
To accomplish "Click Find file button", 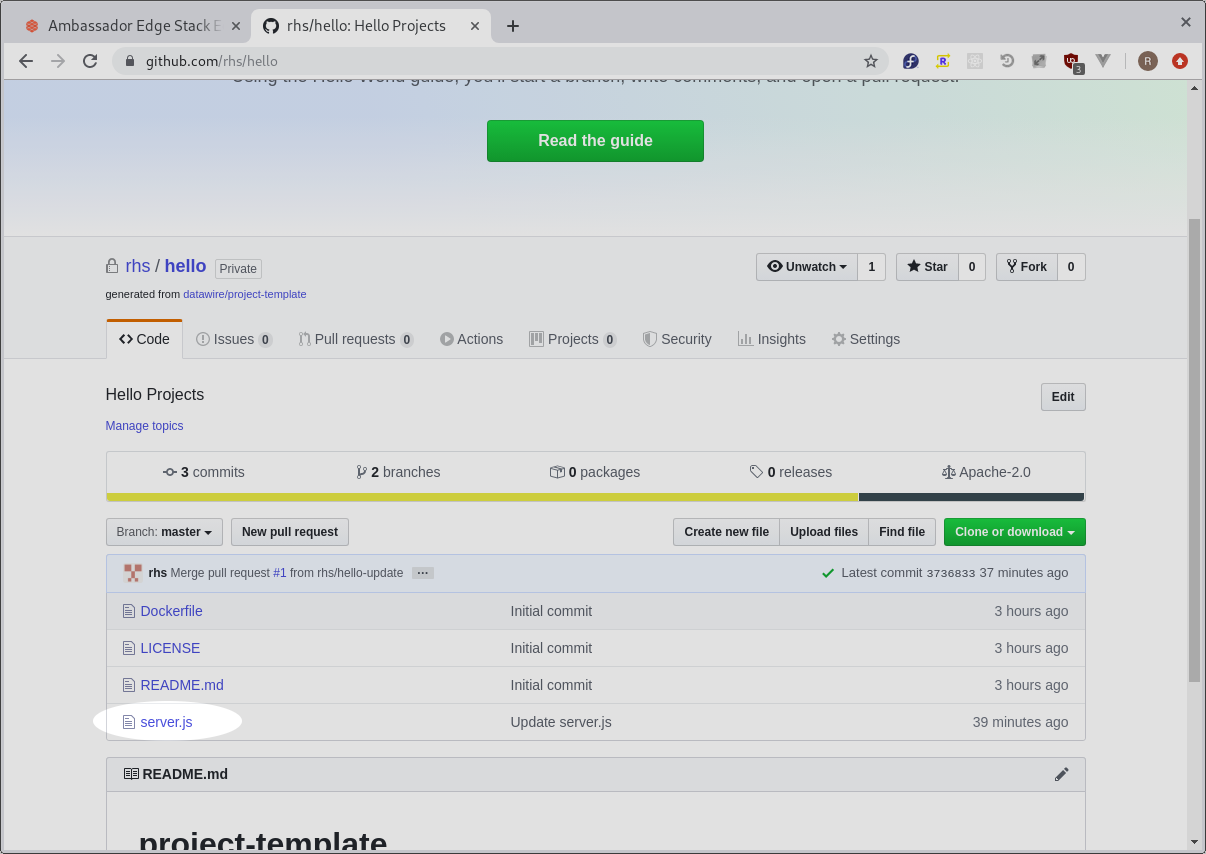I will [902, 532].
